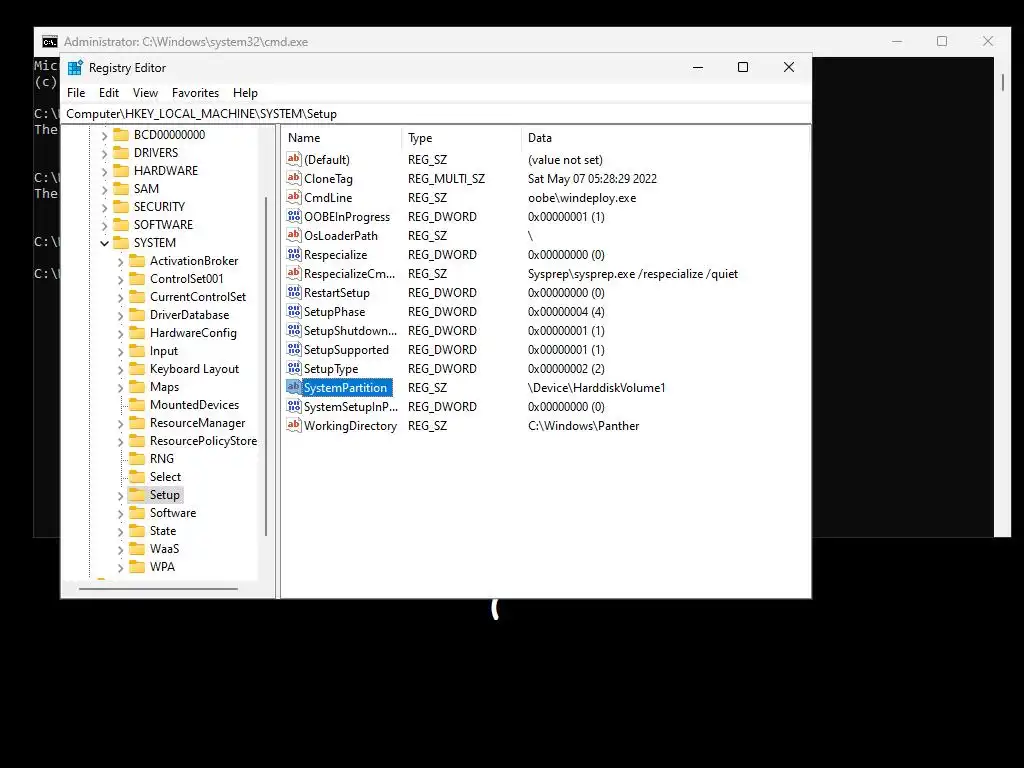Viewport: 1024px width, 768px height.
Task: Expand the ControlSet001 subkey
Action: (x=120, y=280)
